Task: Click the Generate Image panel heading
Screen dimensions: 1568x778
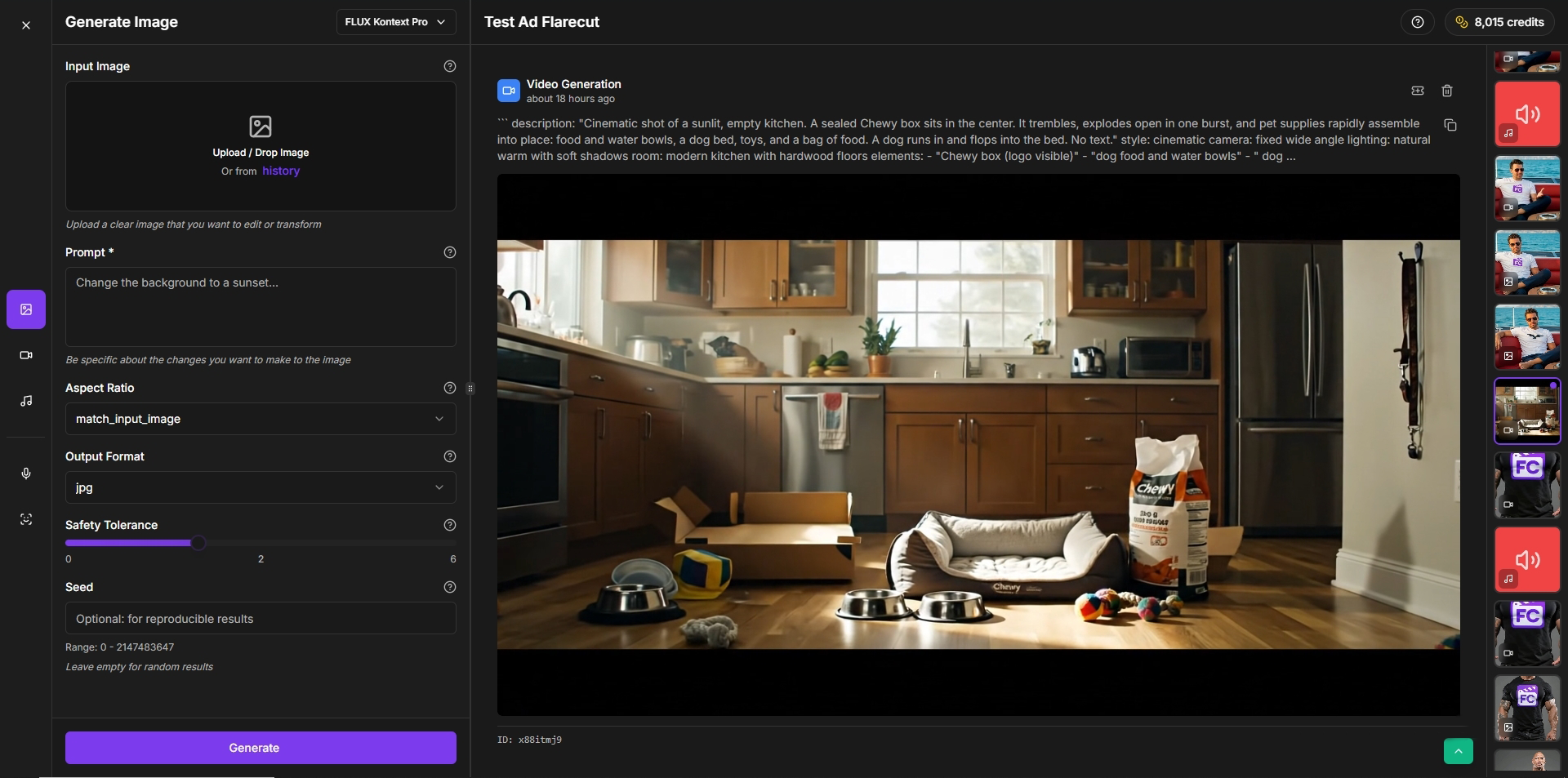Action: pos(122,22)
